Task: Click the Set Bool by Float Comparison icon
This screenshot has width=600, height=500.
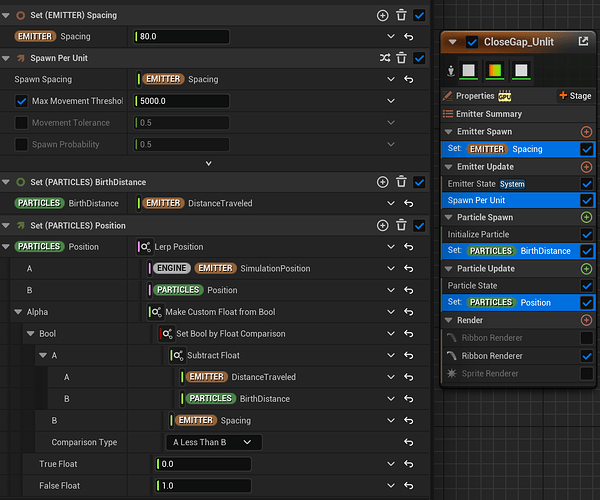Action: tap(167, 334)
